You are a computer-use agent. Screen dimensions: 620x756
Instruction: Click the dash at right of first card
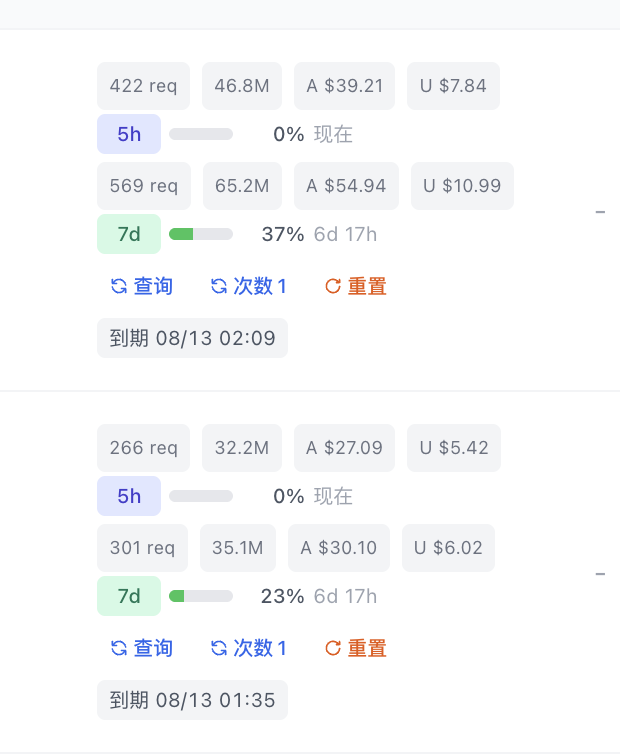coord(600,212)
